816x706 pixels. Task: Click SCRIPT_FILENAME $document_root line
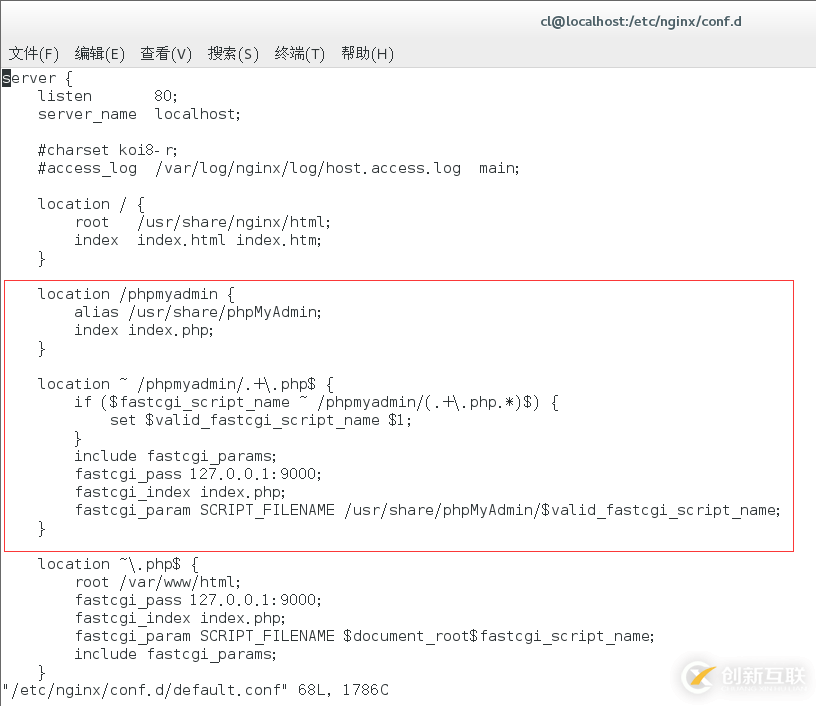[365, 636]
